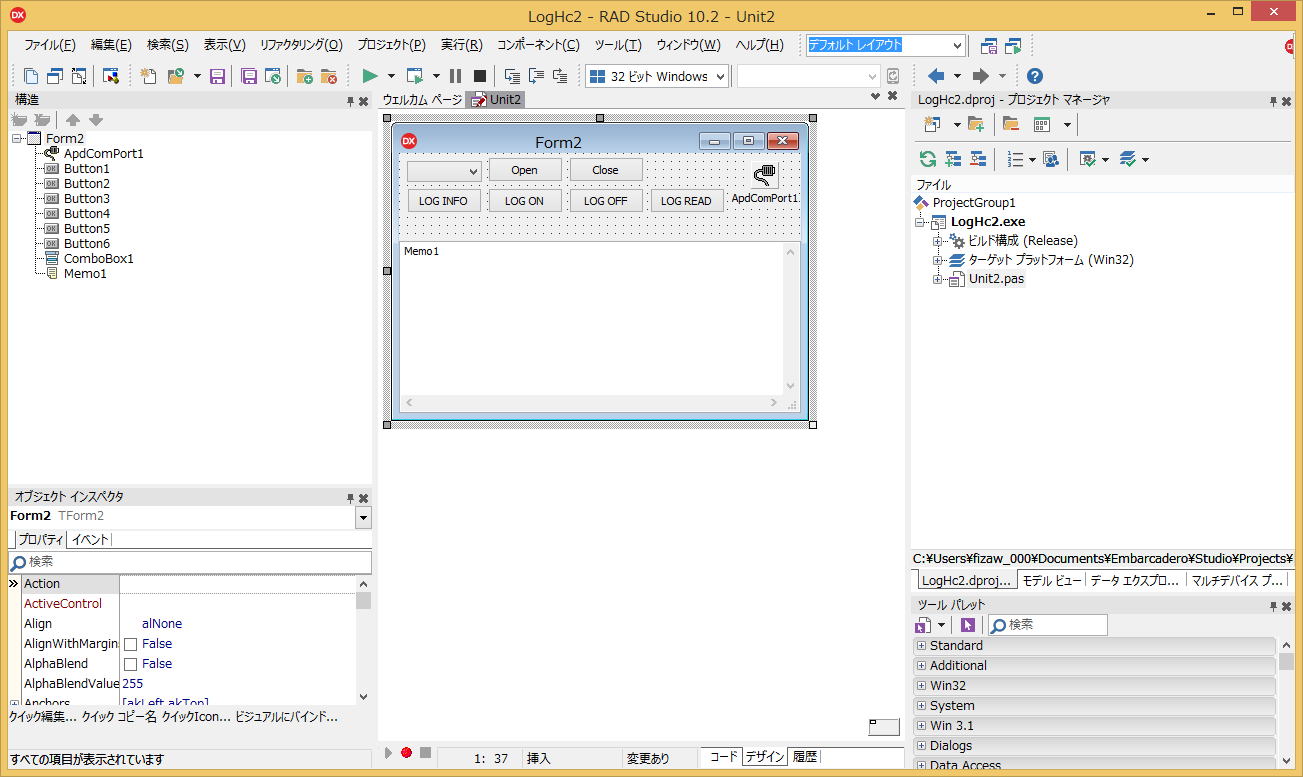
Task: Open the Project (プロジェクト) menu
Action: (x=391, y=45)
